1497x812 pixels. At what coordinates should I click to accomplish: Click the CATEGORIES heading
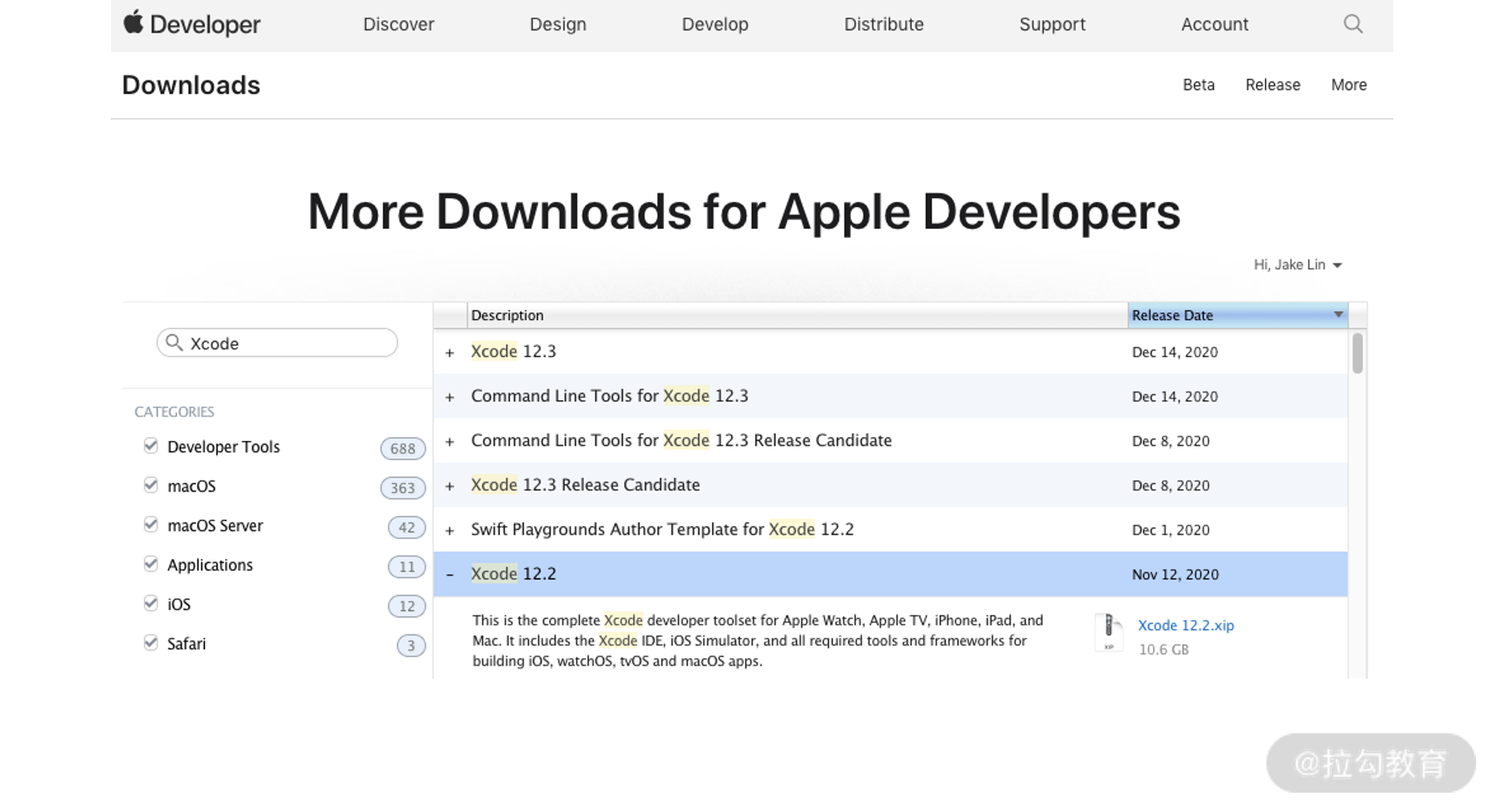(174, 412)
